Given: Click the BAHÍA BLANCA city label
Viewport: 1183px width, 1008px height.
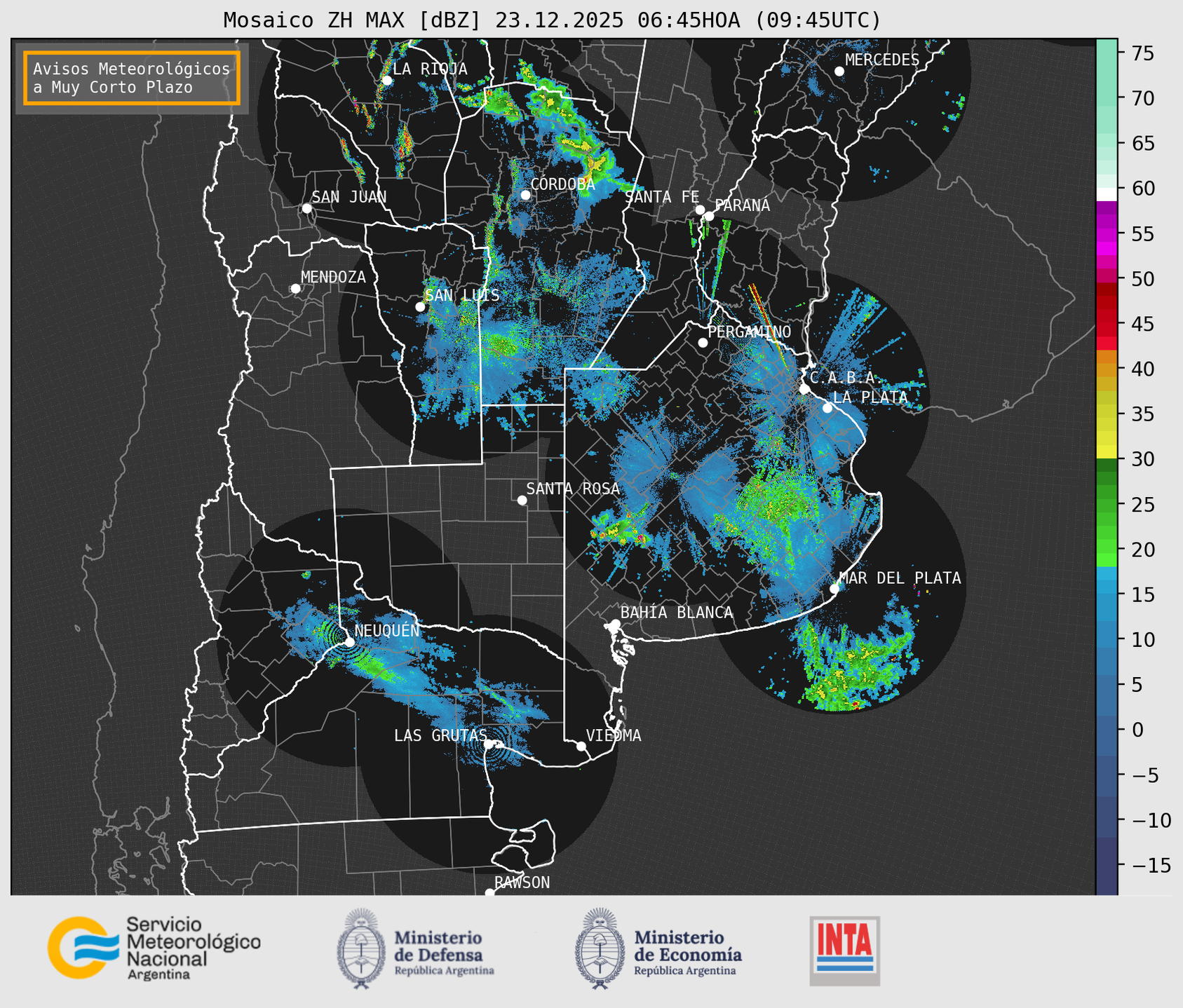Looking at the screenshot, I should 677,613.
